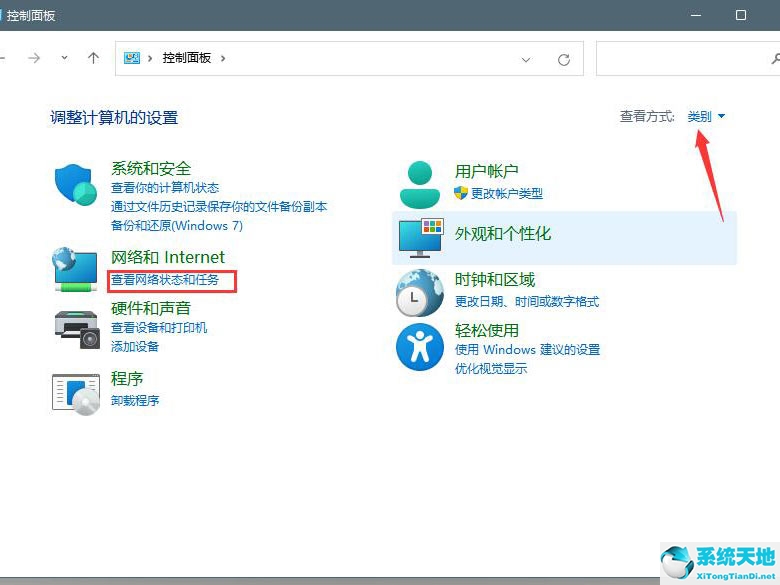Click 使用 Windows 建议的设置 link
The image size is (780, 585).
click(527, 349)
